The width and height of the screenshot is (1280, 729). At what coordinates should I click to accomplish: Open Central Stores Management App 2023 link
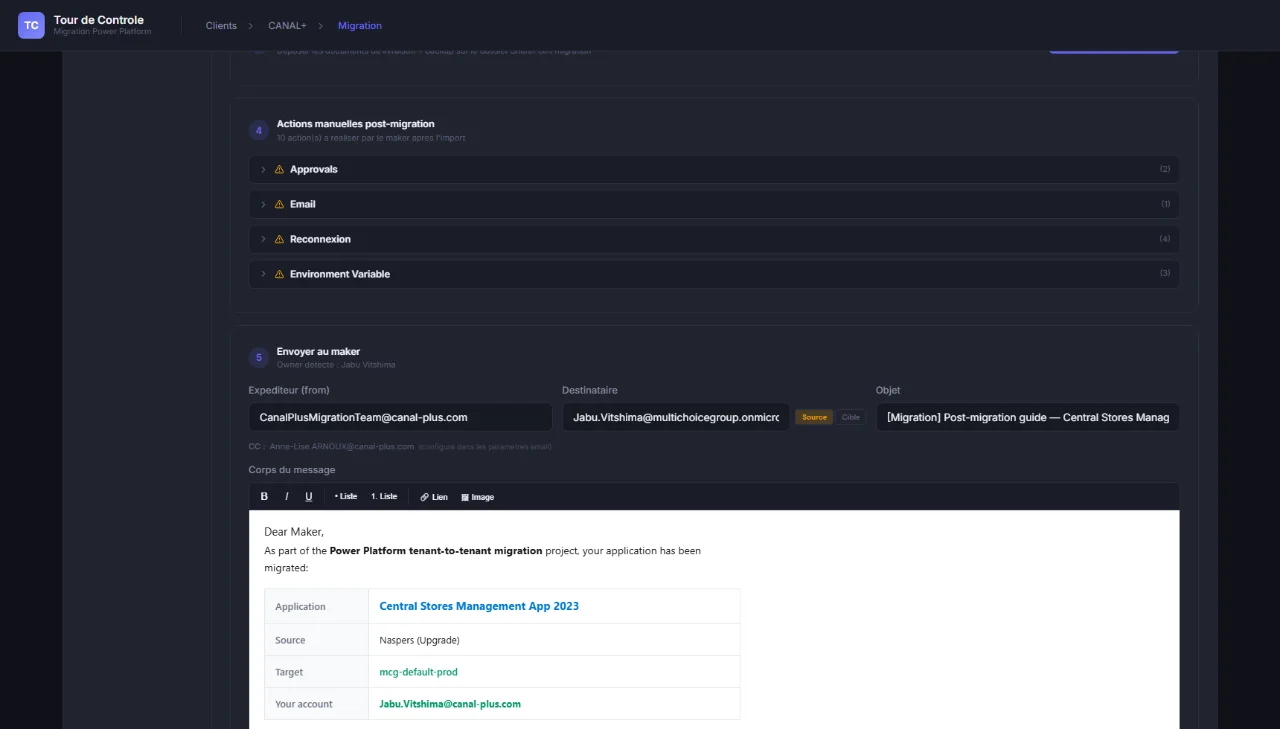[x=479, y=606]
